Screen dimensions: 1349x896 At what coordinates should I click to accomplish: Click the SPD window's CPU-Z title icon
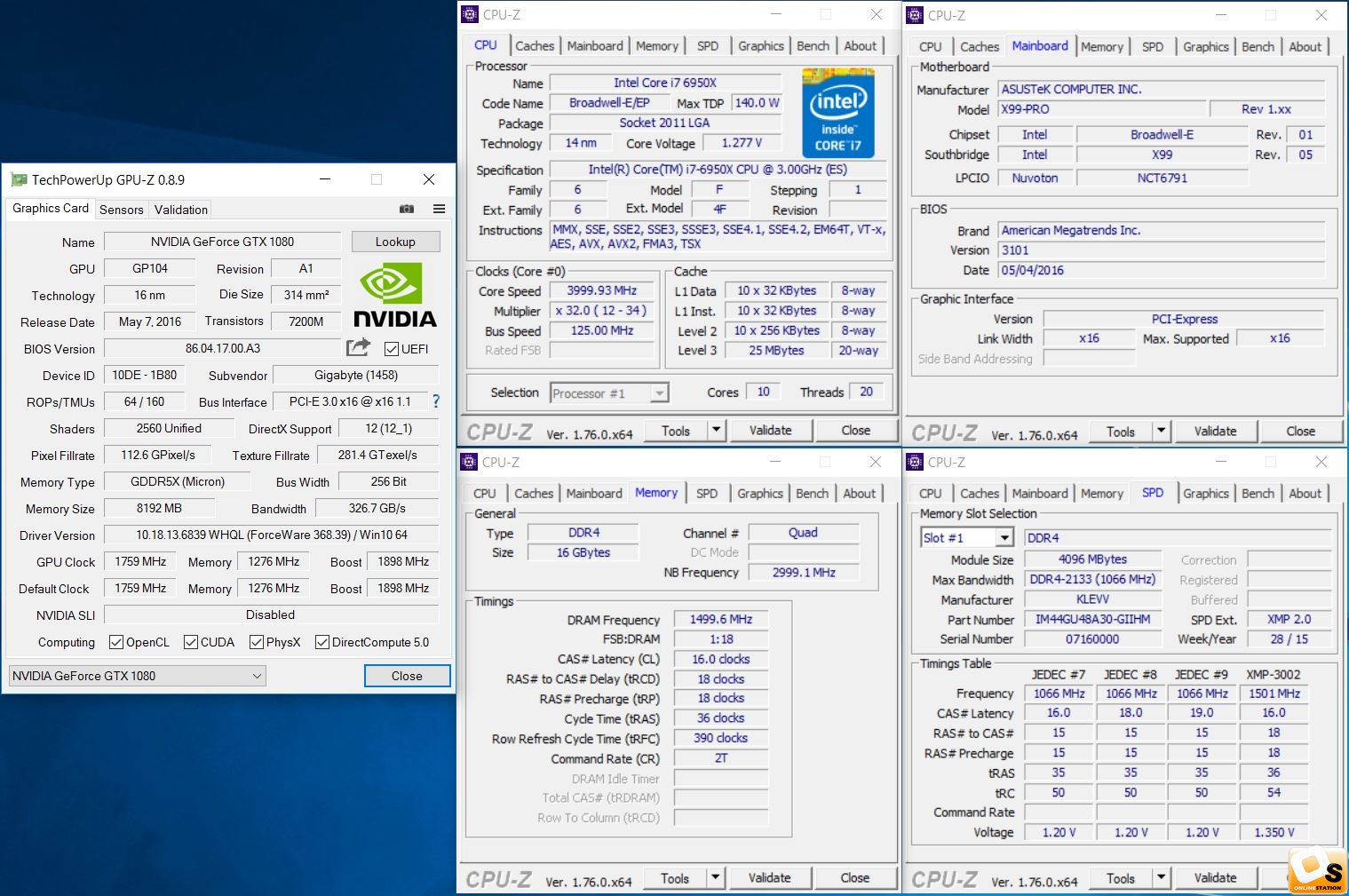[x=915, y=462]
